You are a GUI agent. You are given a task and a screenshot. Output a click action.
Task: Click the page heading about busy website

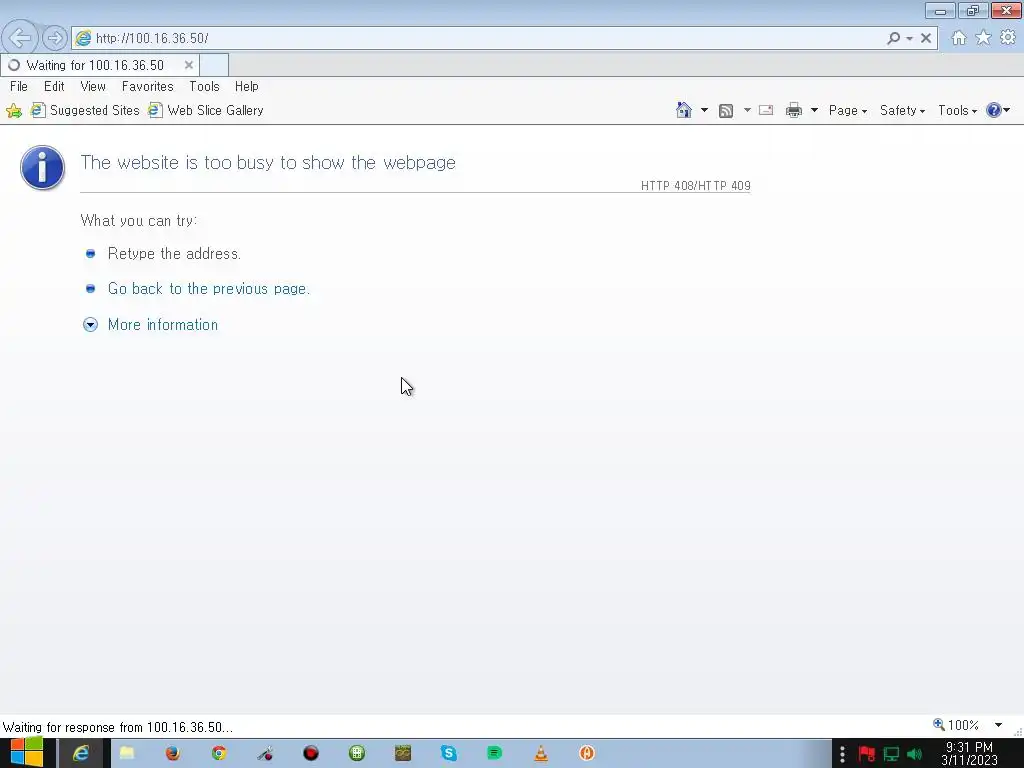tap(268, 162)
